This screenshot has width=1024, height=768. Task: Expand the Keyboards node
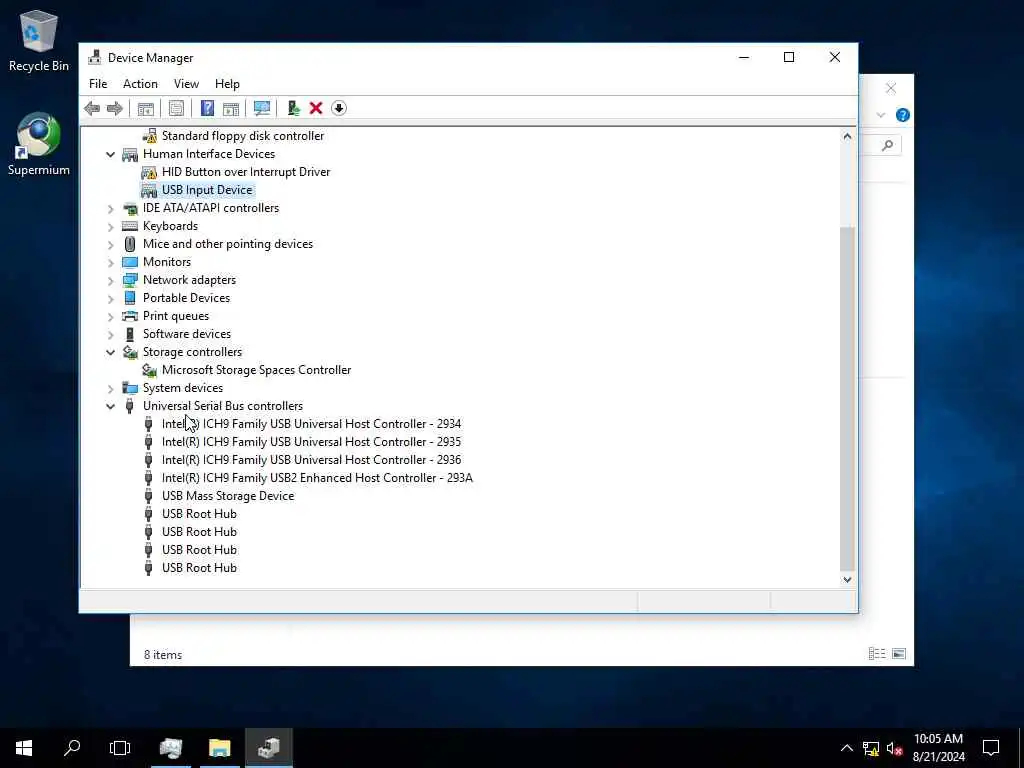click(110, 227)
